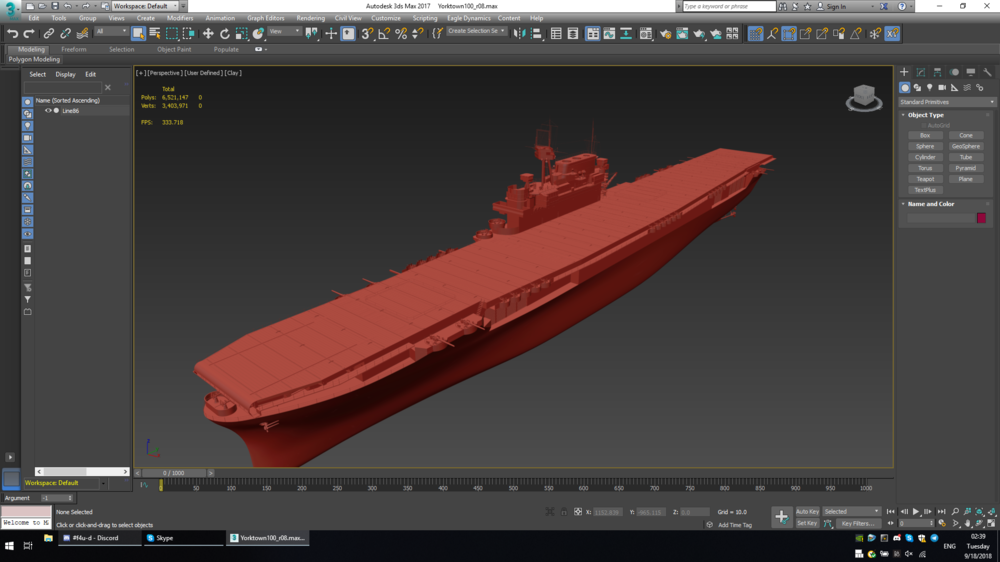Click the Teapot primitive button
1000x562 pixels.
point(925,179)
